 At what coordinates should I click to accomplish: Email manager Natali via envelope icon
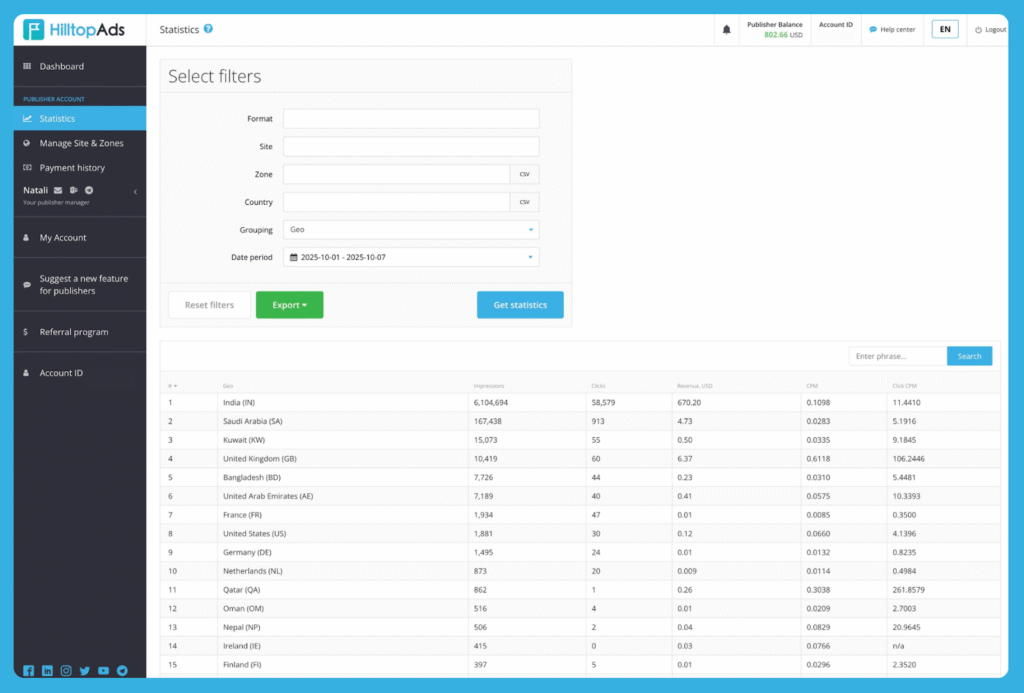(58, 190)
